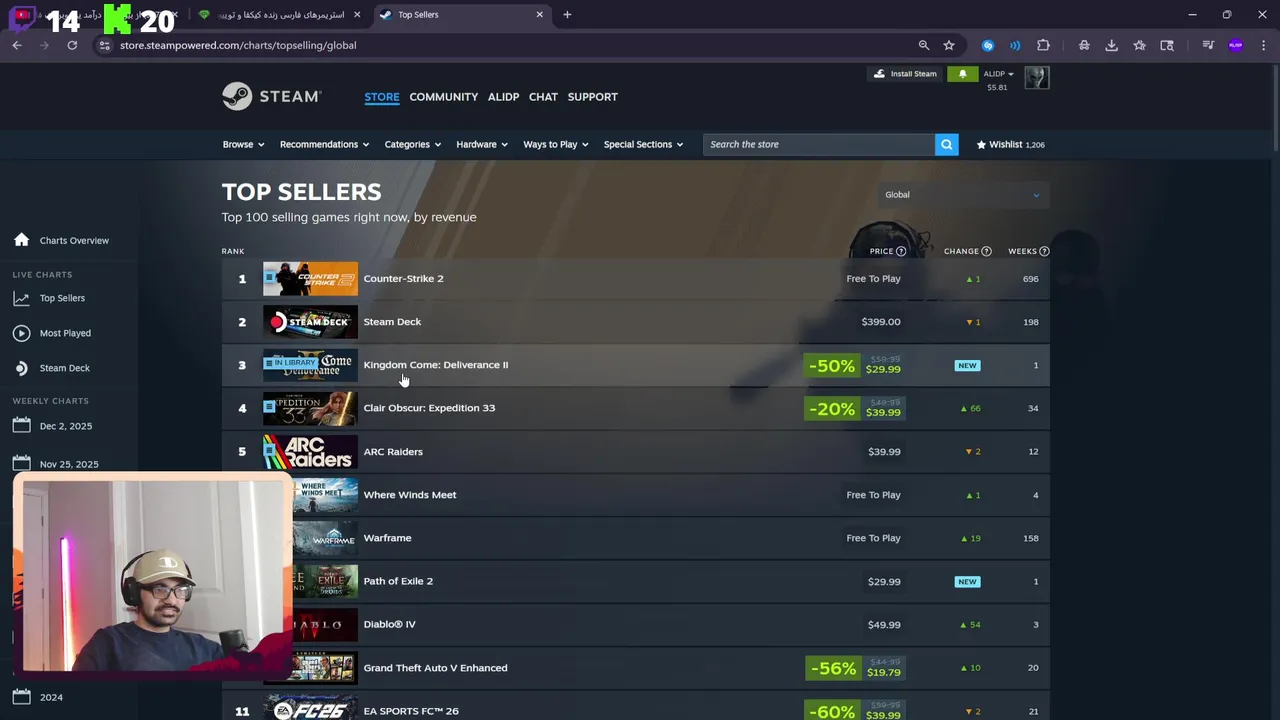Open the Charts Overview home icon

pyautogui.click(x=22, y=240)
